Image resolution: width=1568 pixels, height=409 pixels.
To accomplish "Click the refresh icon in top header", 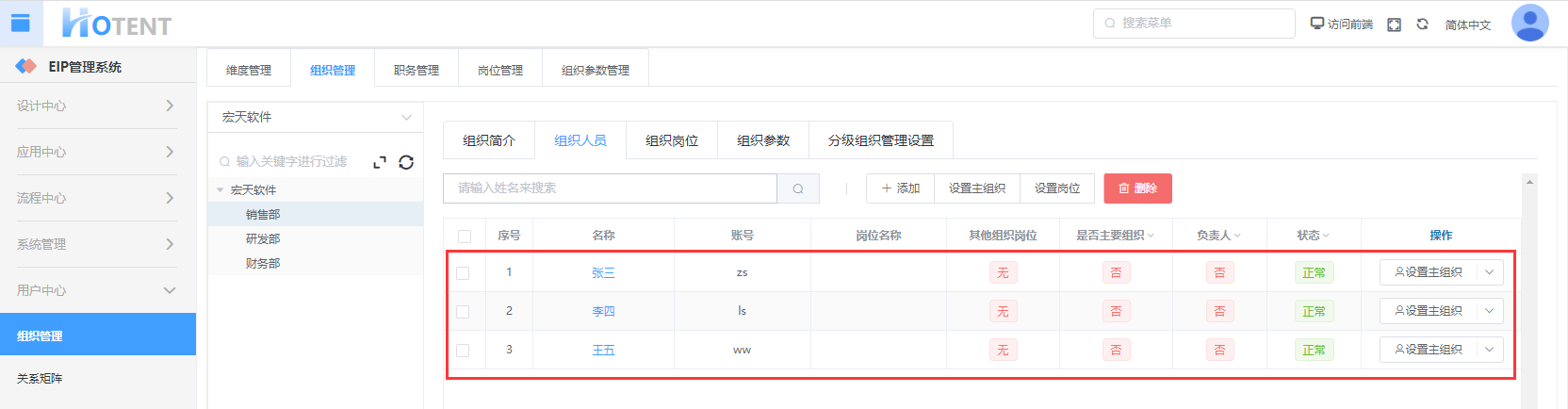I will click(1422, 25).
